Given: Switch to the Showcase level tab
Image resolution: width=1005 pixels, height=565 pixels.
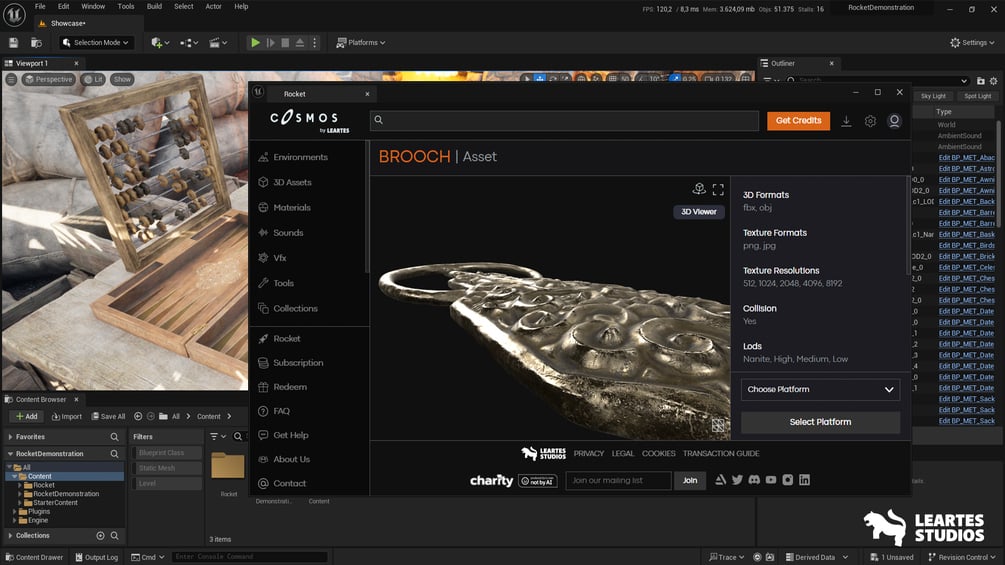Looking at the screenshot, I should tap(68, 23).
